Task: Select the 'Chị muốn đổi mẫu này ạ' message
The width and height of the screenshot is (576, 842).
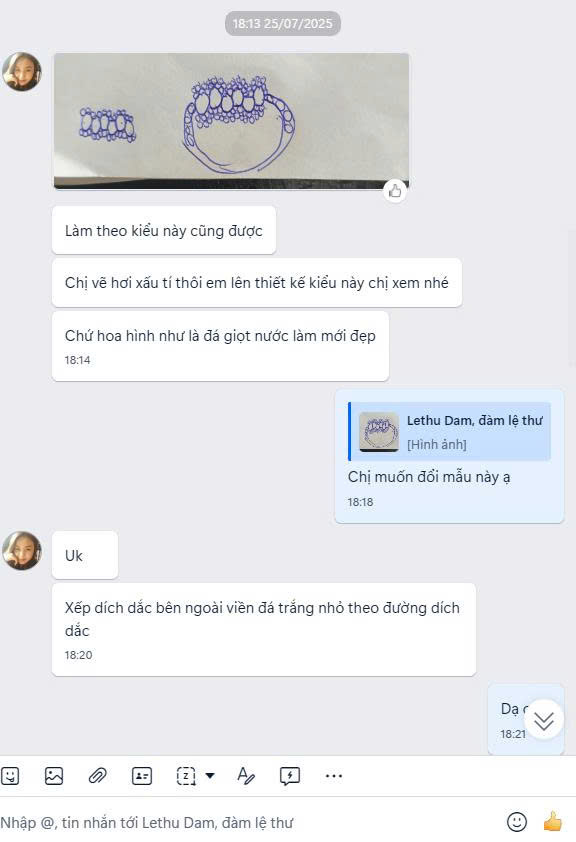Action: (429, 477)
